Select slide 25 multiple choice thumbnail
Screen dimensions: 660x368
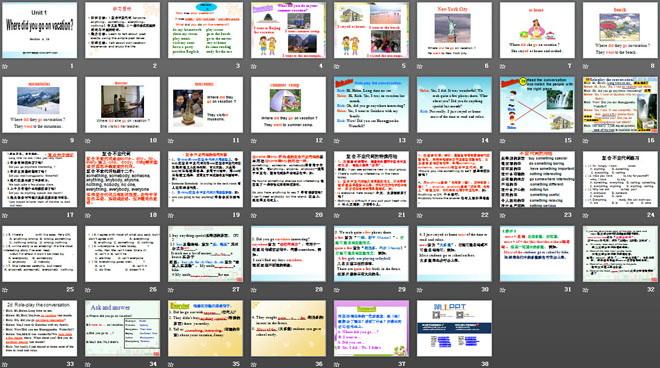[40, 254]
